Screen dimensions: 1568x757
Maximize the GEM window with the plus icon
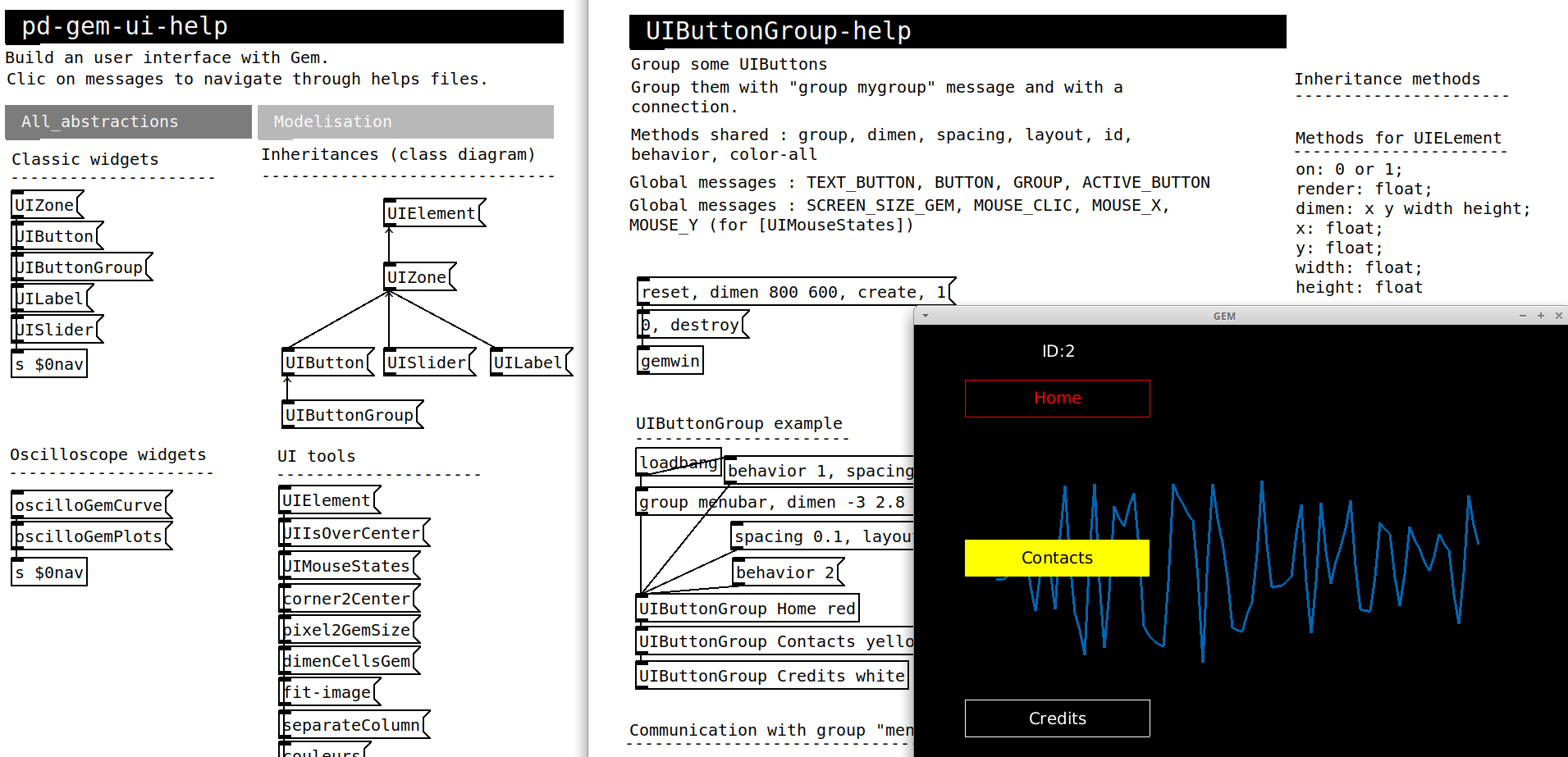[x=1541, y=316]
